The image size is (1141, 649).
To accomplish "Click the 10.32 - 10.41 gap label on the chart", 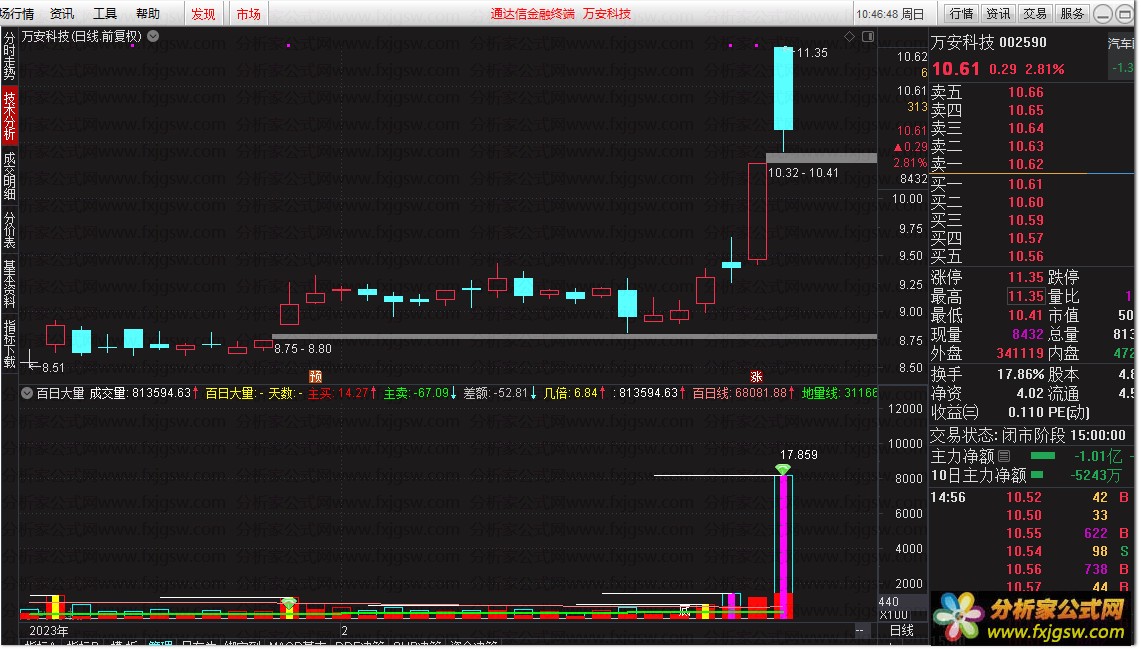I will point(803,172).
